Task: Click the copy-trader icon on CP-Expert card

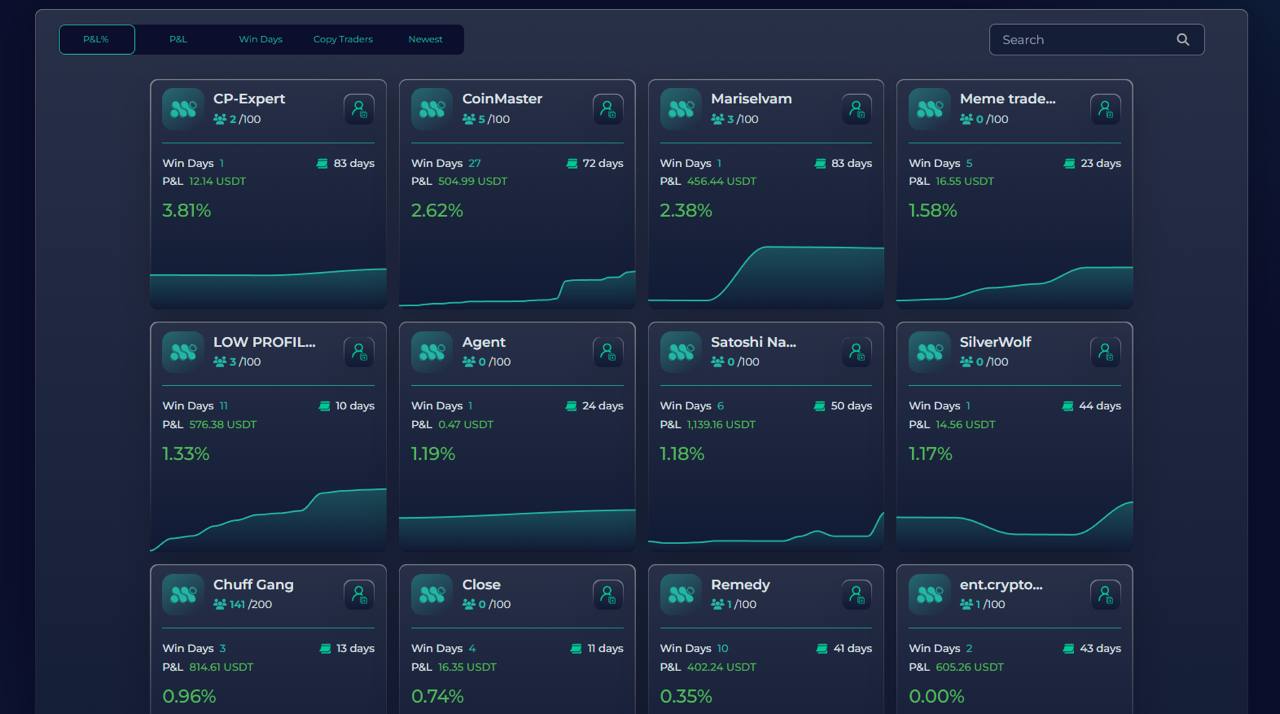Action: [359, 109]
